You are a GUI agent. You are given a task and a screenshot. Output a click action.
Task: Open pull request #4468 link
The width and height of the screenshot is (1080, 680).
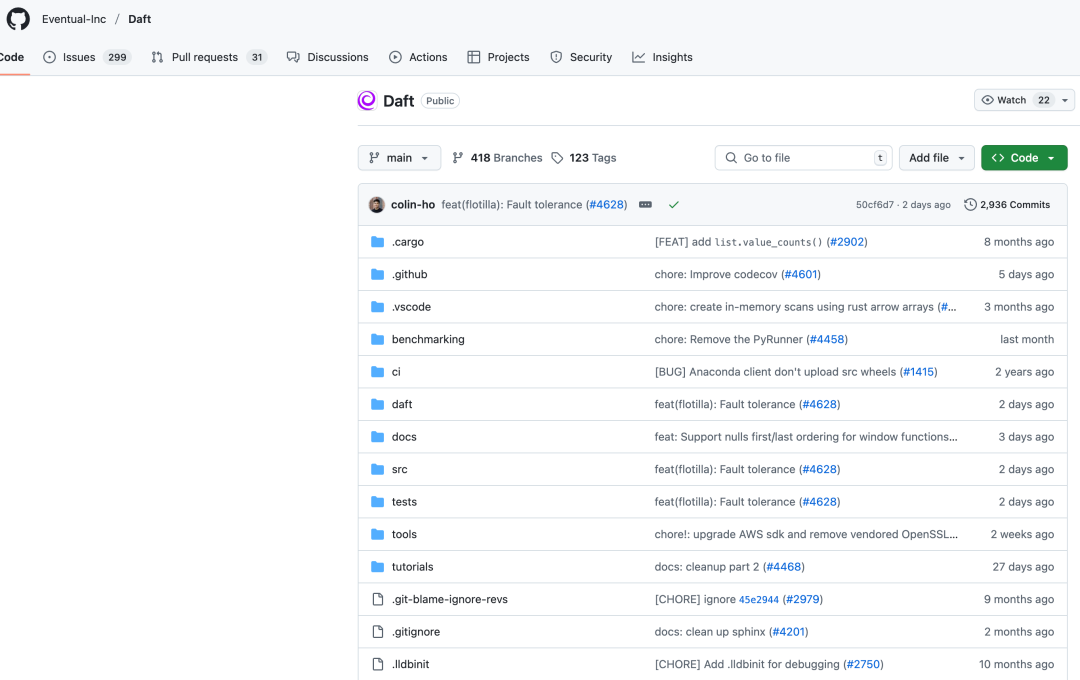(x=784, y=566)
